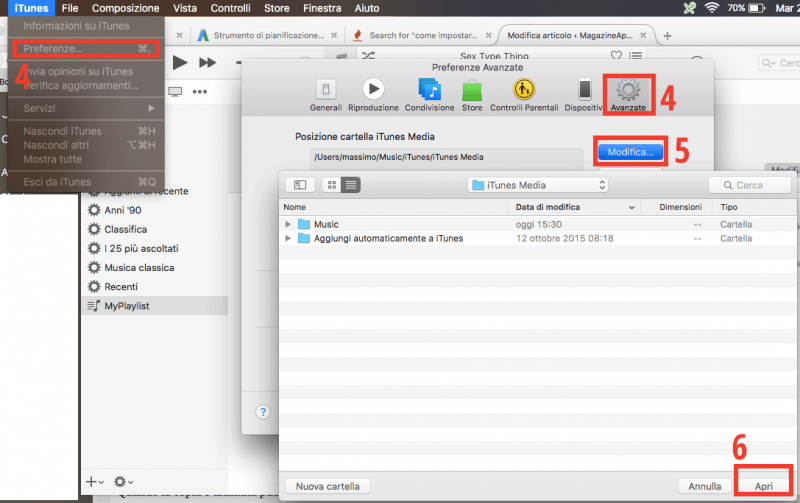Click the Nuova cartella button
The height and width of the screenshot is (503, 800).
coord(327,486)
